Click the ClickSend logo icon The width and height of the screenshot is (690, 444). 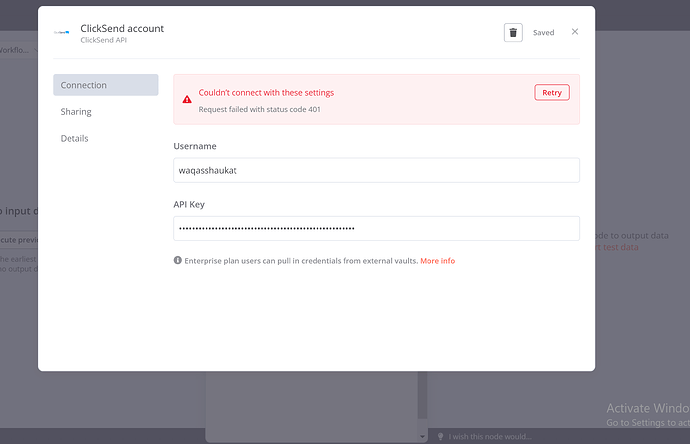(62, 32)
